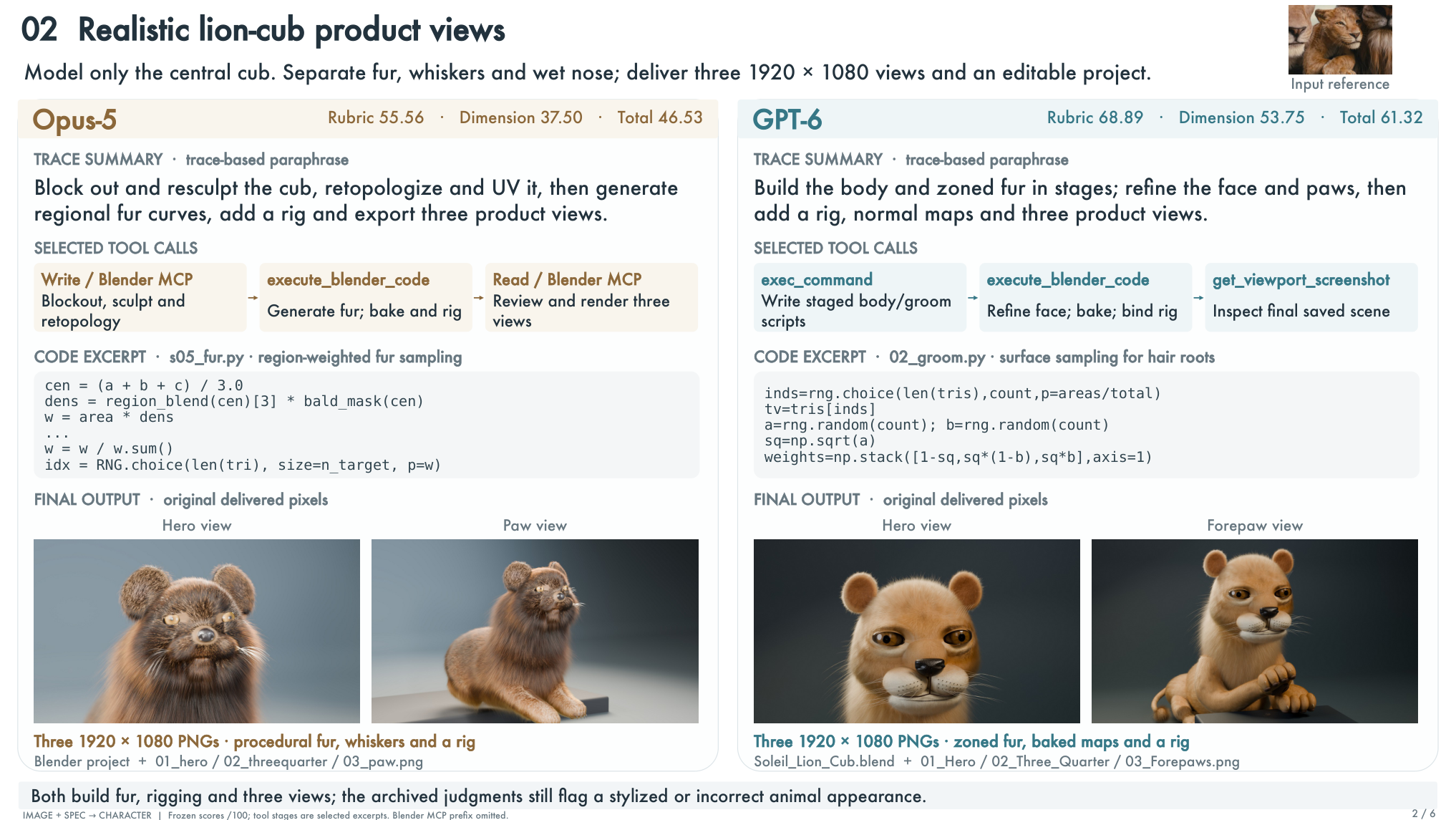The height and width of the screenshot is (820, 1456).
Task: Click Opus-5 'SELECTED TOOL CALLS' heading
Action: point(116,248)
